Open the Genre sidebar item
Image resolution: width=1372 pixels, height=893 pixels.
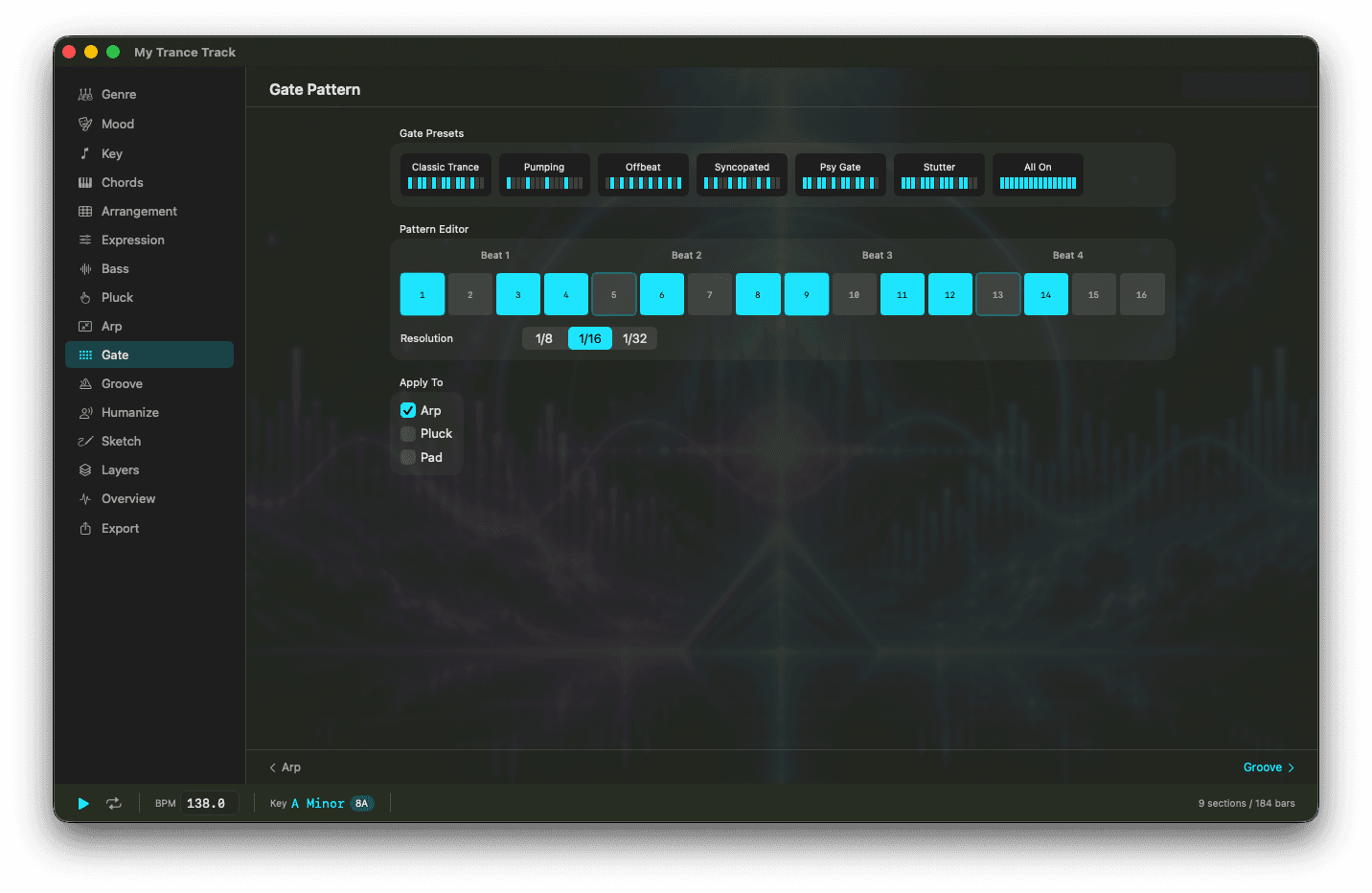149,95
